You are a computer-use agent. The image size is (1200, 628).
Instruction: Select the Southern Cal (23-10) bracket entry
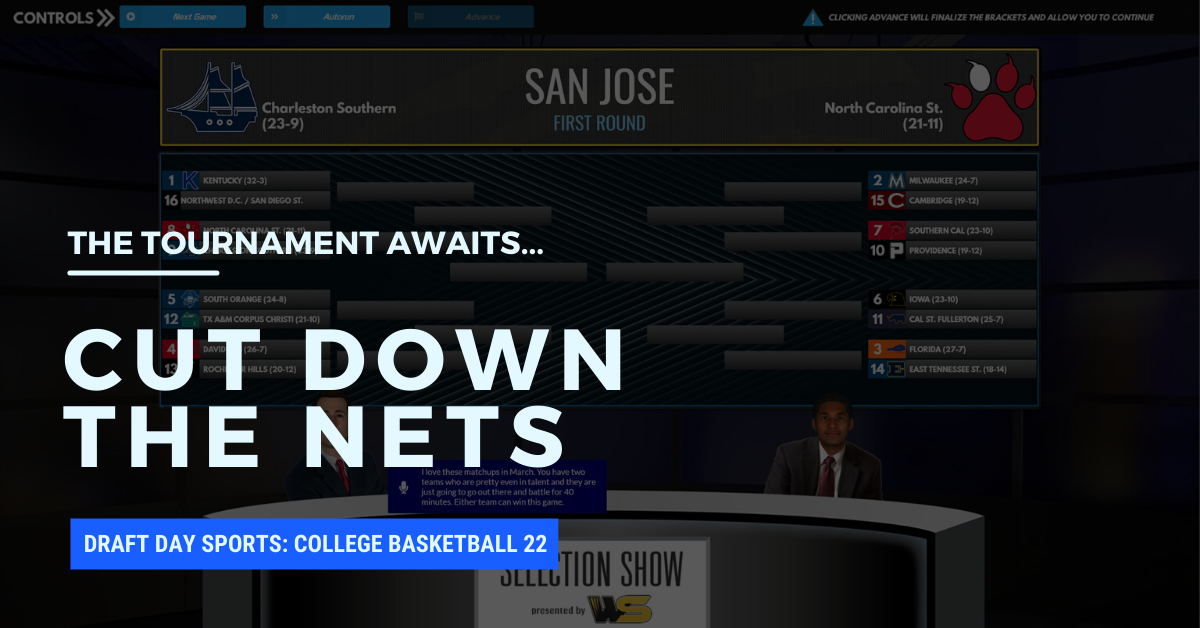point(952,231)
